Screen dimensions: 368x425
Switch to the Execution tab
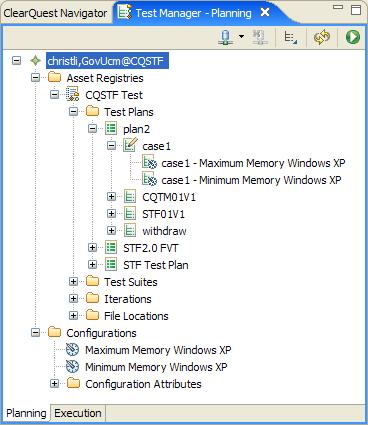pos(78,413)
